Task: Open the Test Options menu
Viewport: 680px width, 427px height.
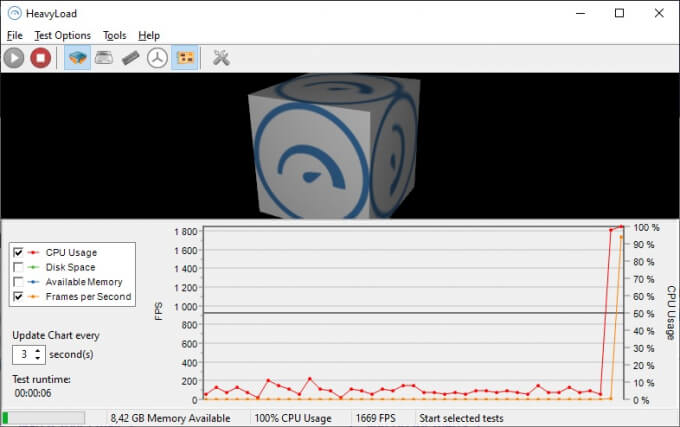Action: tap(63, 36)
